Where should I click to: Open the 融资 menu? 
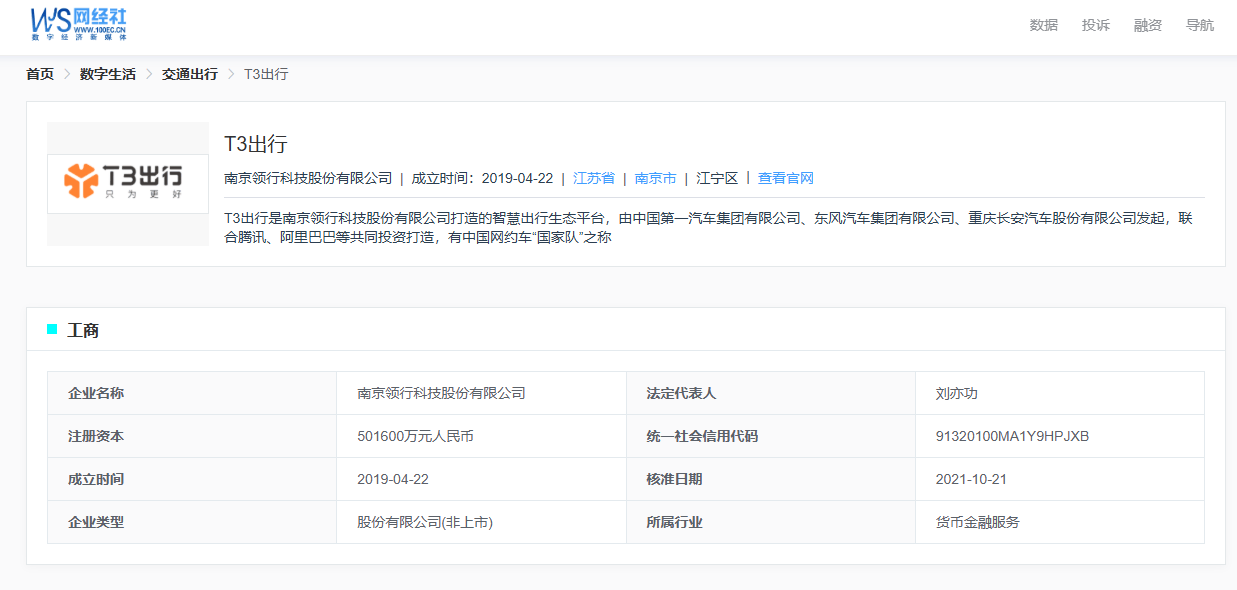[1148, 25]
